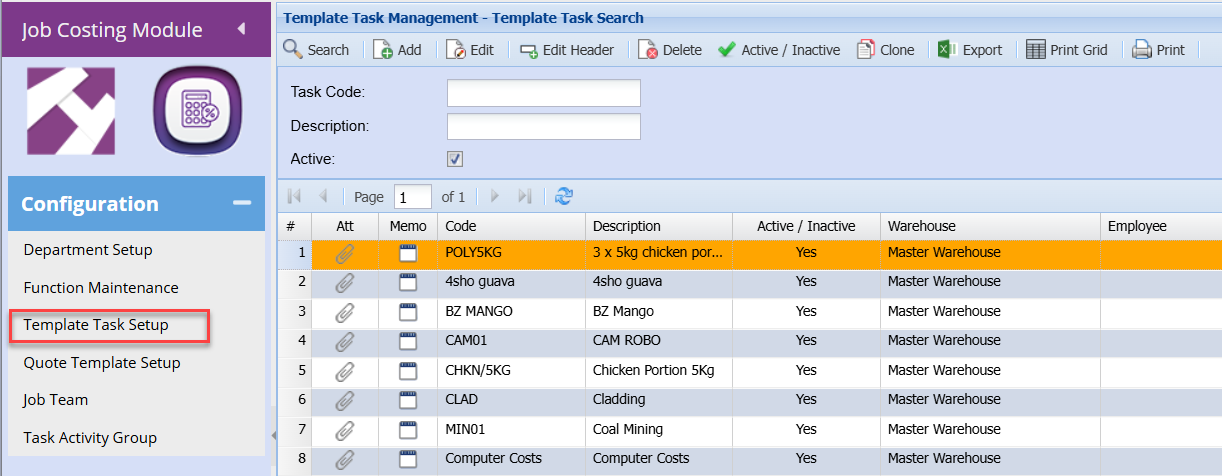The height and width of the screenshot is (476, 1222).
Task: Refresh the template task grid
Action: [x=564, y=197]
